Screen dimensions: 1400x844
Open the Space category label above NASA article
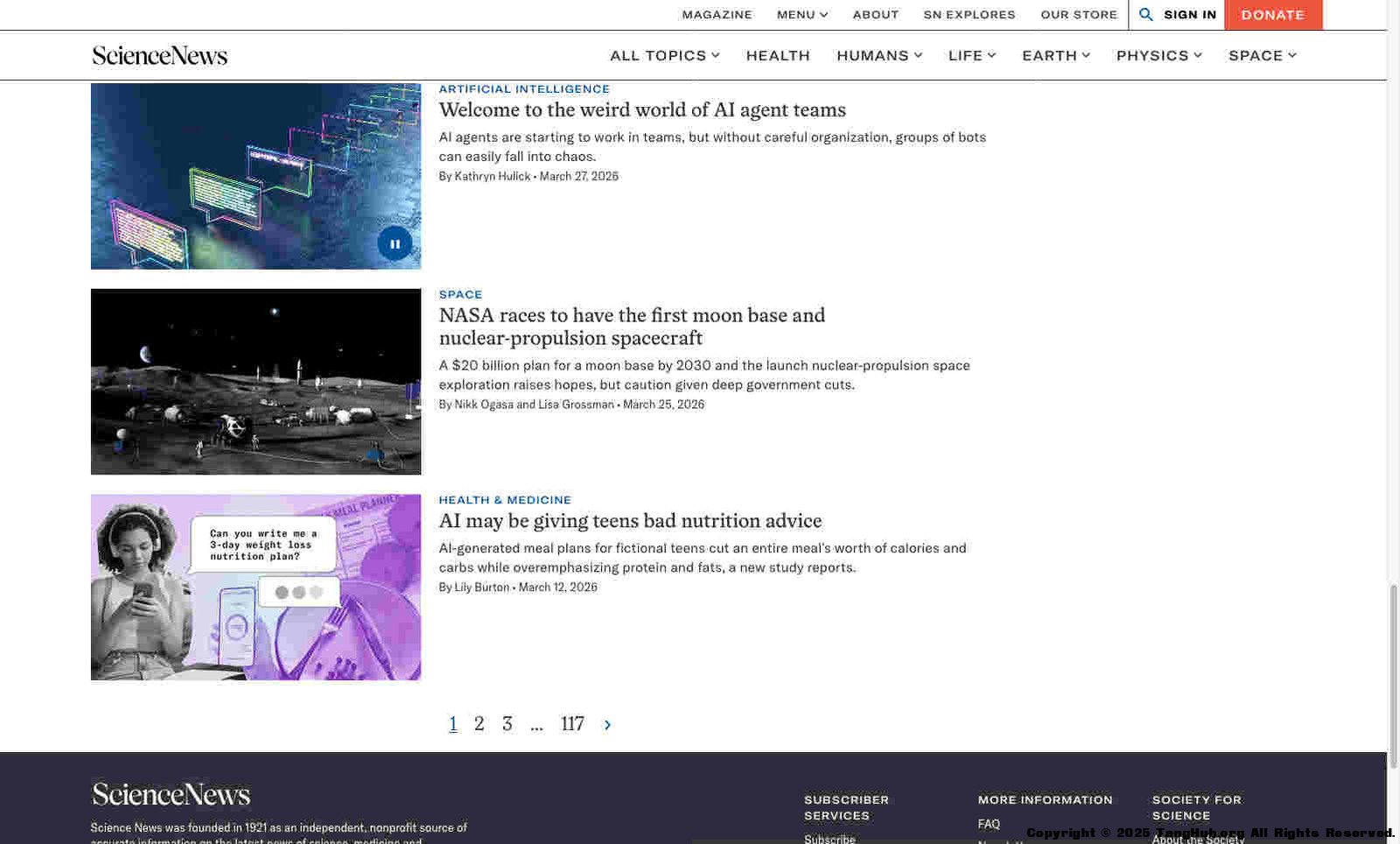(x=460, y=294)
